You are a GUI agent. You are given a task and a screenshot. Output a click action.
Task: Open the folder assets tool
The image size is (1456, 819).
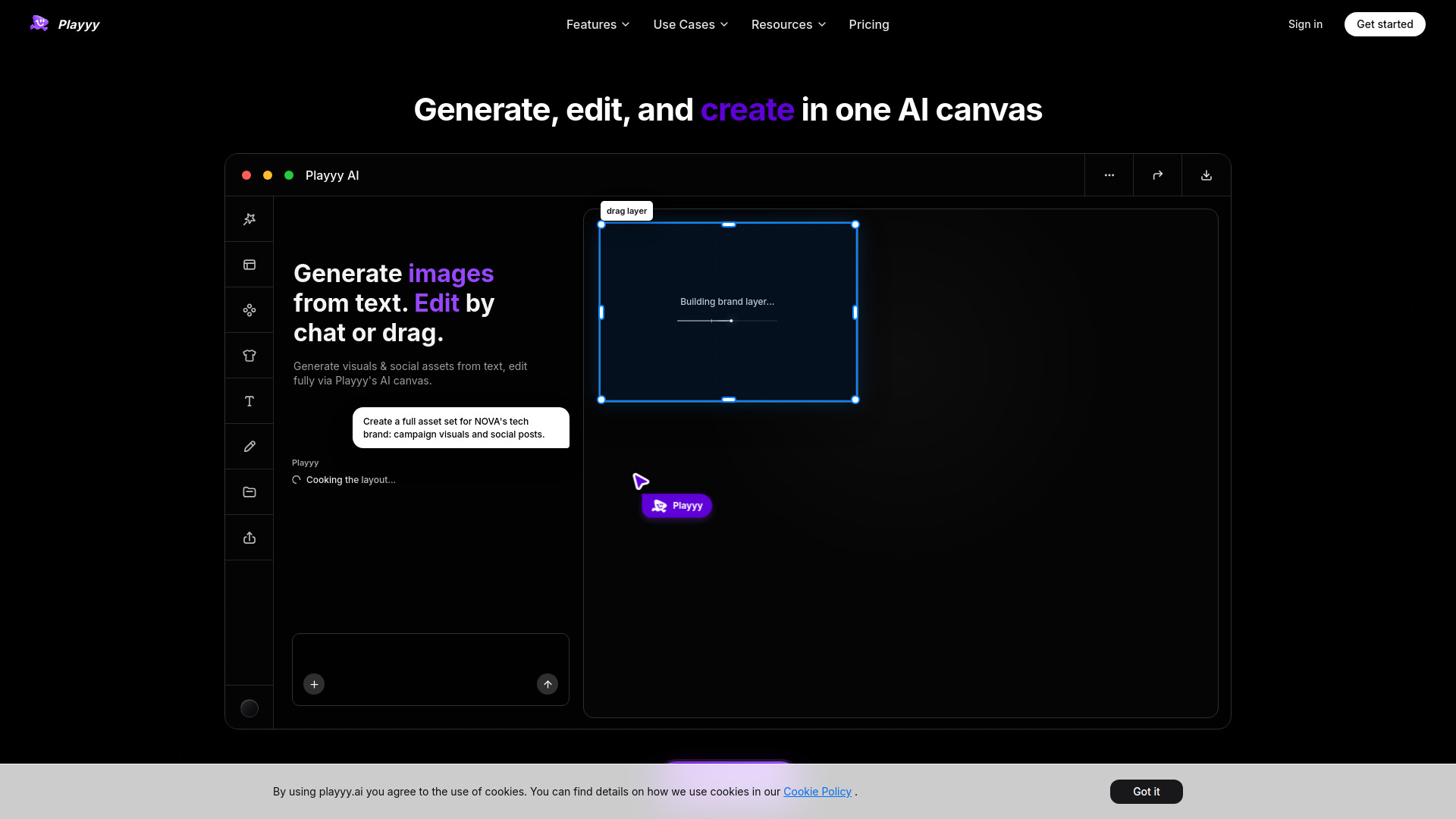(249, 492)
